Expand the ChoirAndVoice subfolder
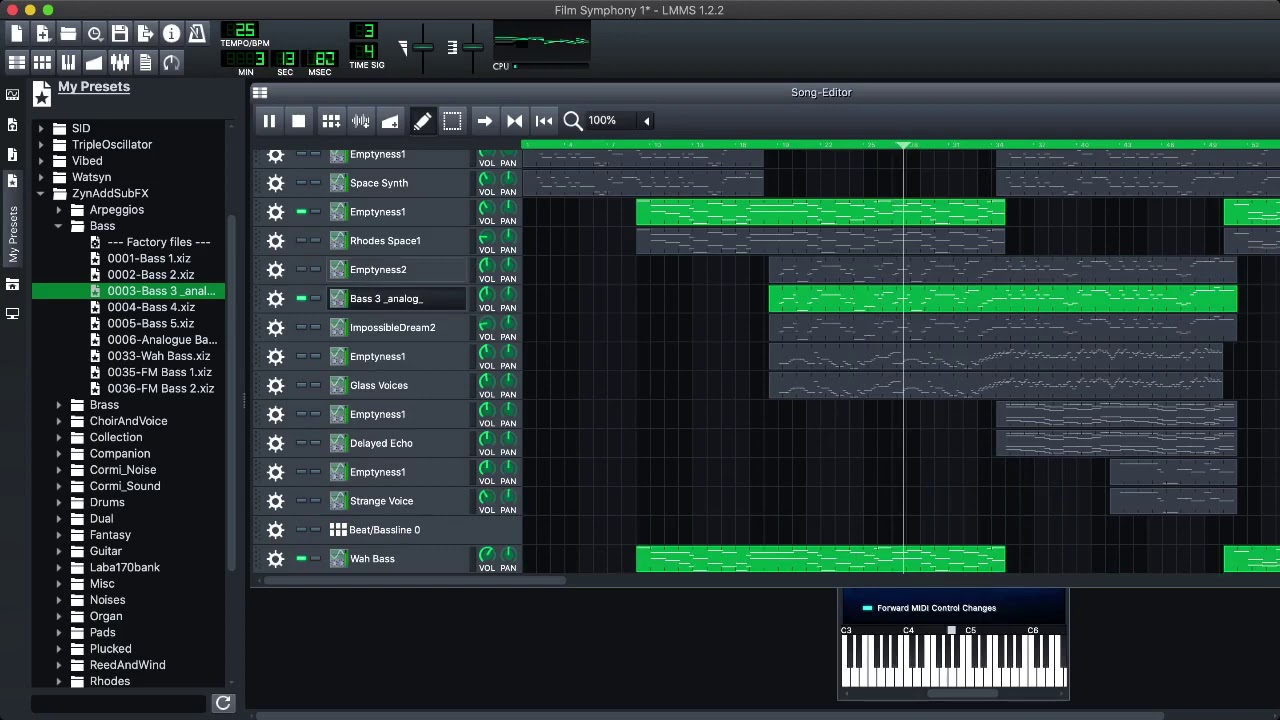The width and height of the screenshot is (1280, 720). (x=59, y=421)
